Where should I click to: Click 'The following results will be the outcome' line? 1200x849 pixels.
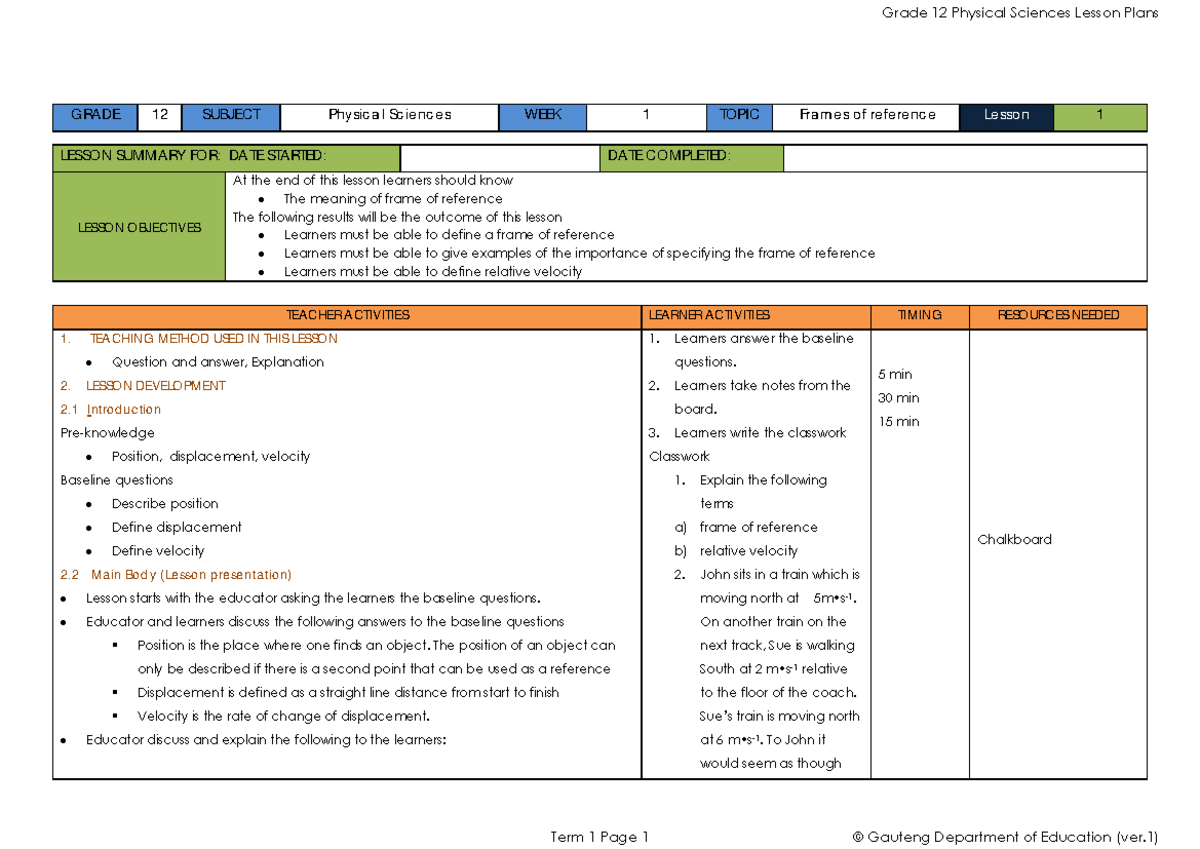click(x=397, y=217)
